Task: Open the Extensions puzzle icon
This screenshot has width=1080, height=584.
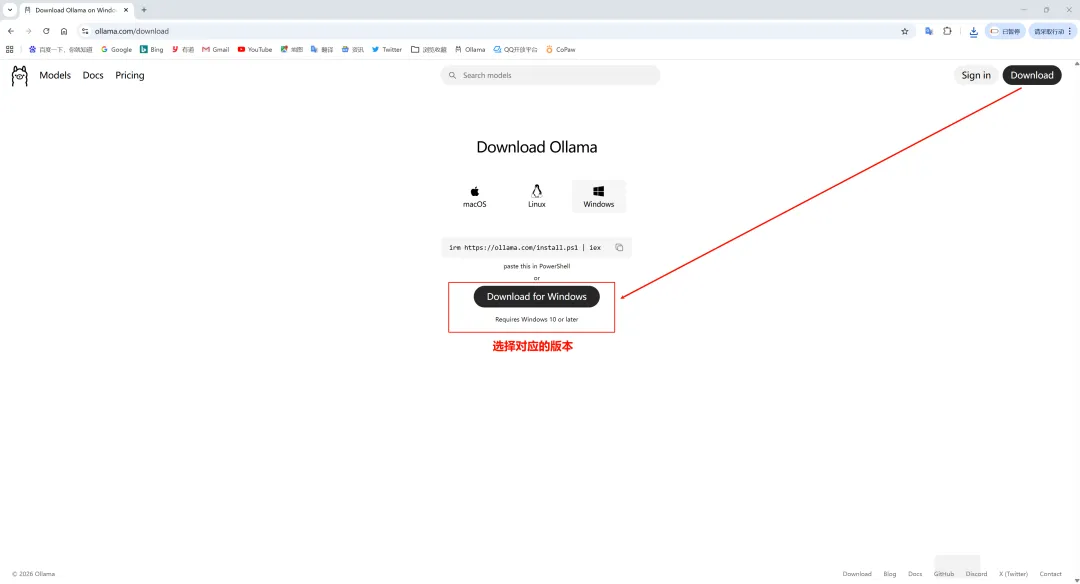Action: tap(947, 31)
